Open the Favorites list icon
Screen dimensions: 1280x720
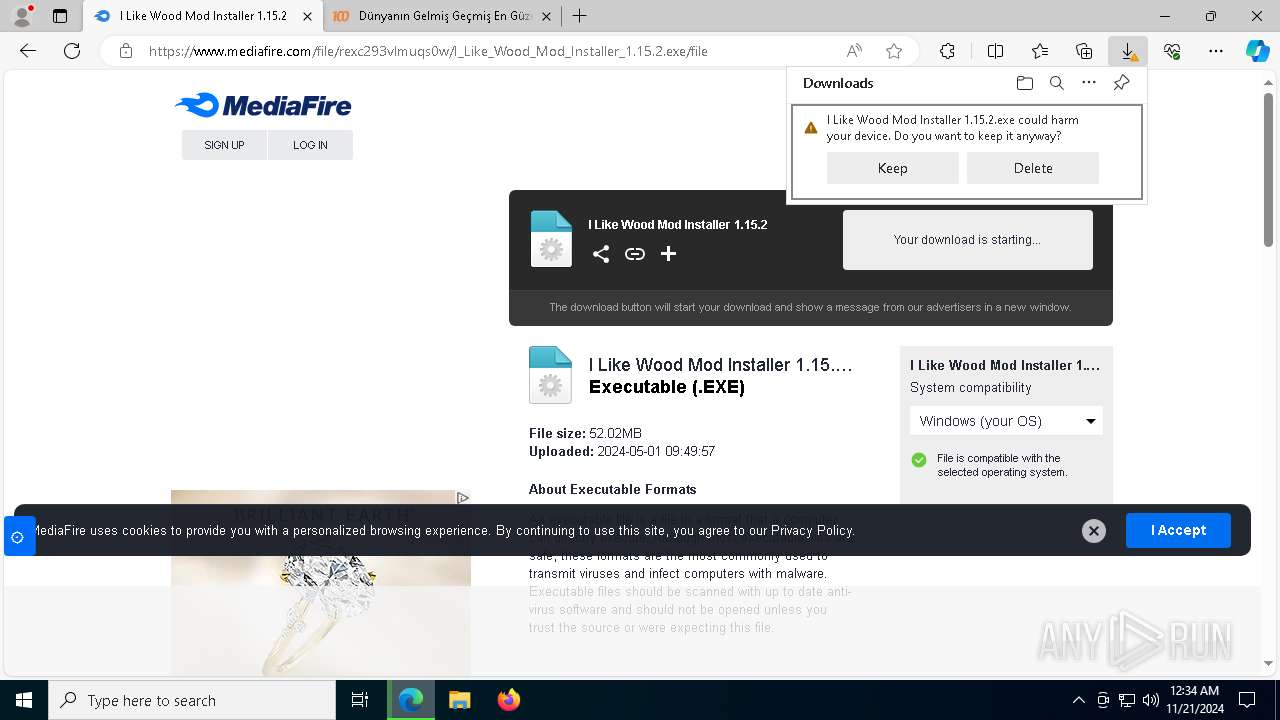click(x=1040, y=51)
